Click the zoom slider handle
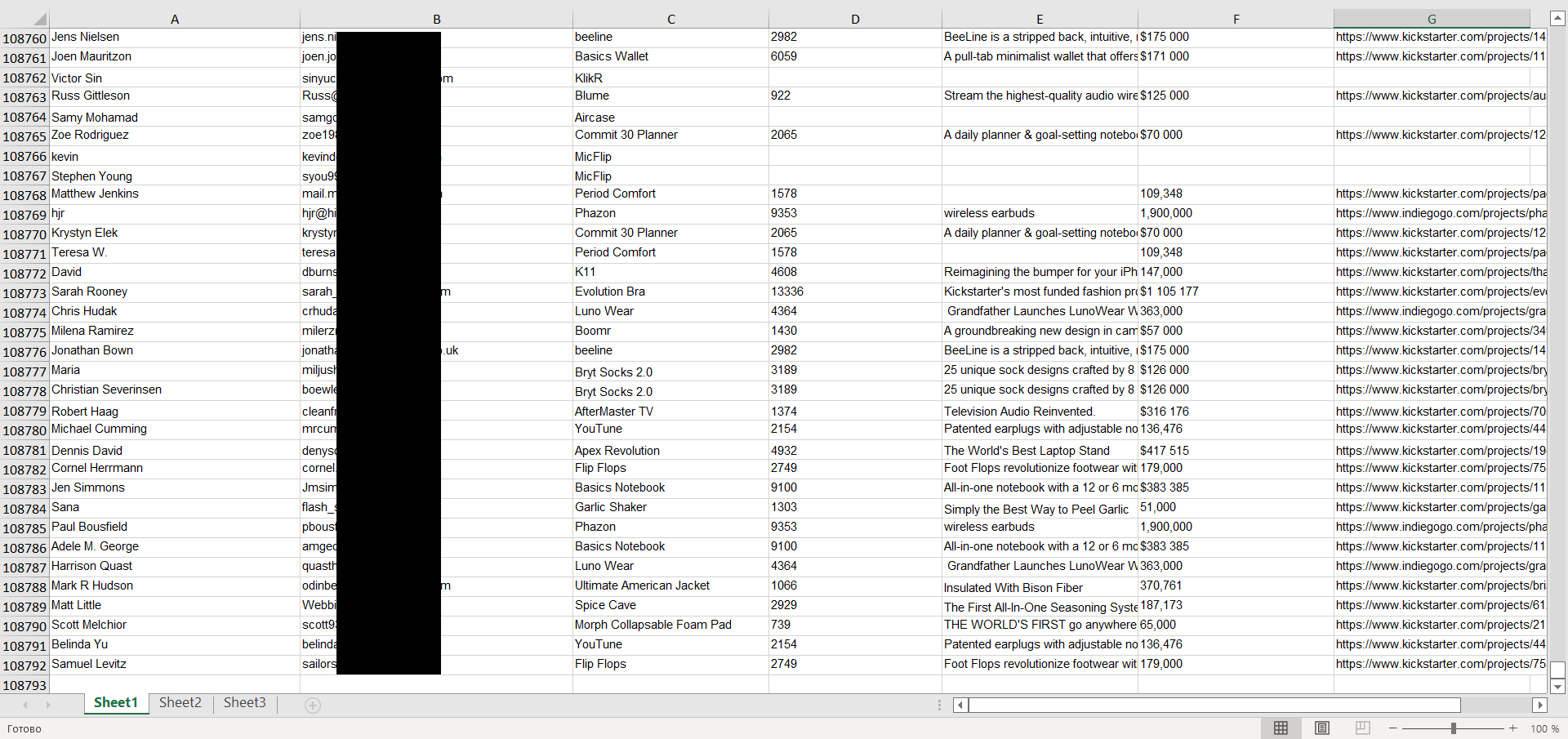Image resolution: width=1568 pixels, height=739 pixels. (1453, 728)
